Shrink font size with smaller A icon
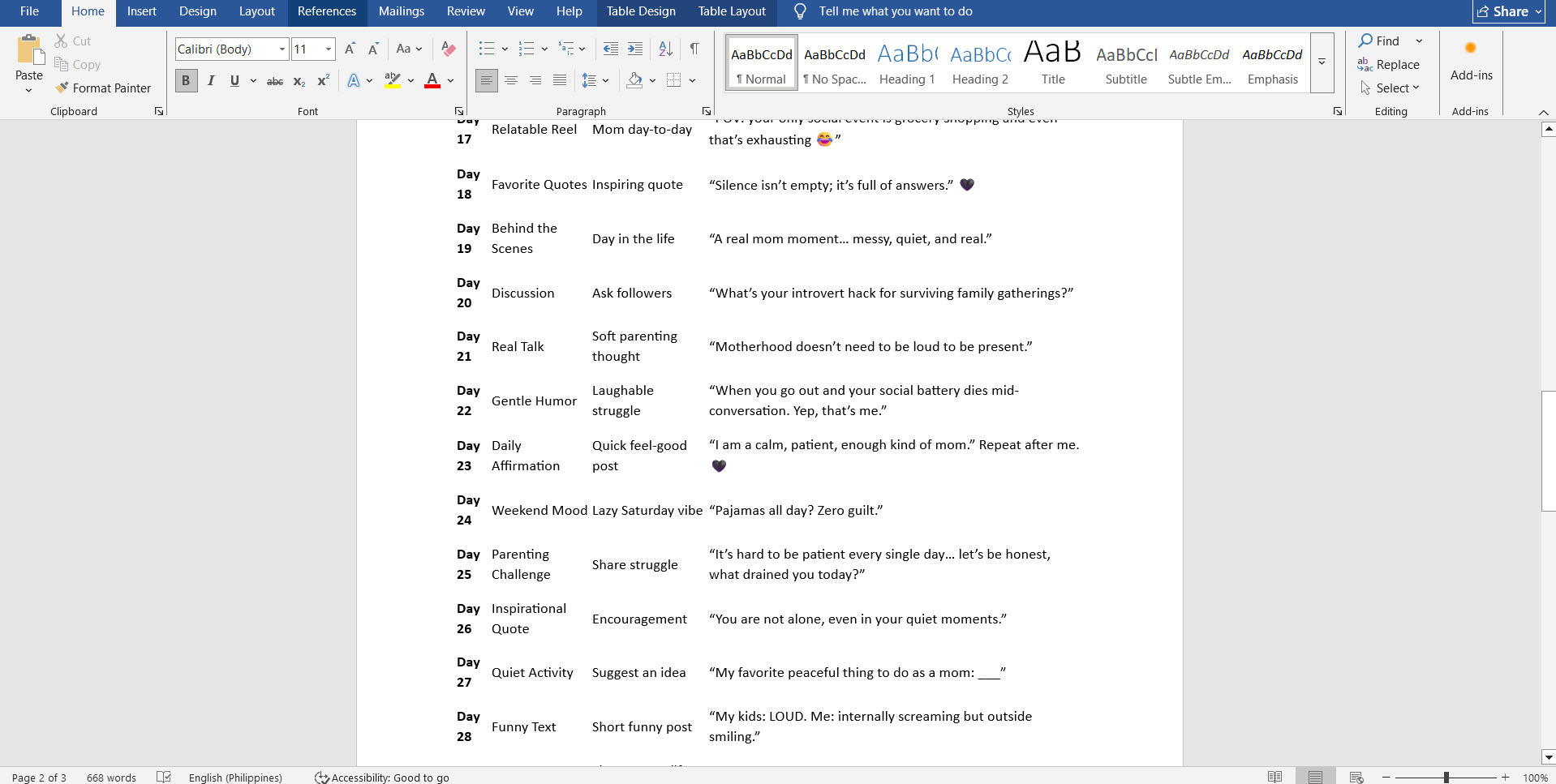Viewport: 1556px width, 784px height. pos(373,49)
